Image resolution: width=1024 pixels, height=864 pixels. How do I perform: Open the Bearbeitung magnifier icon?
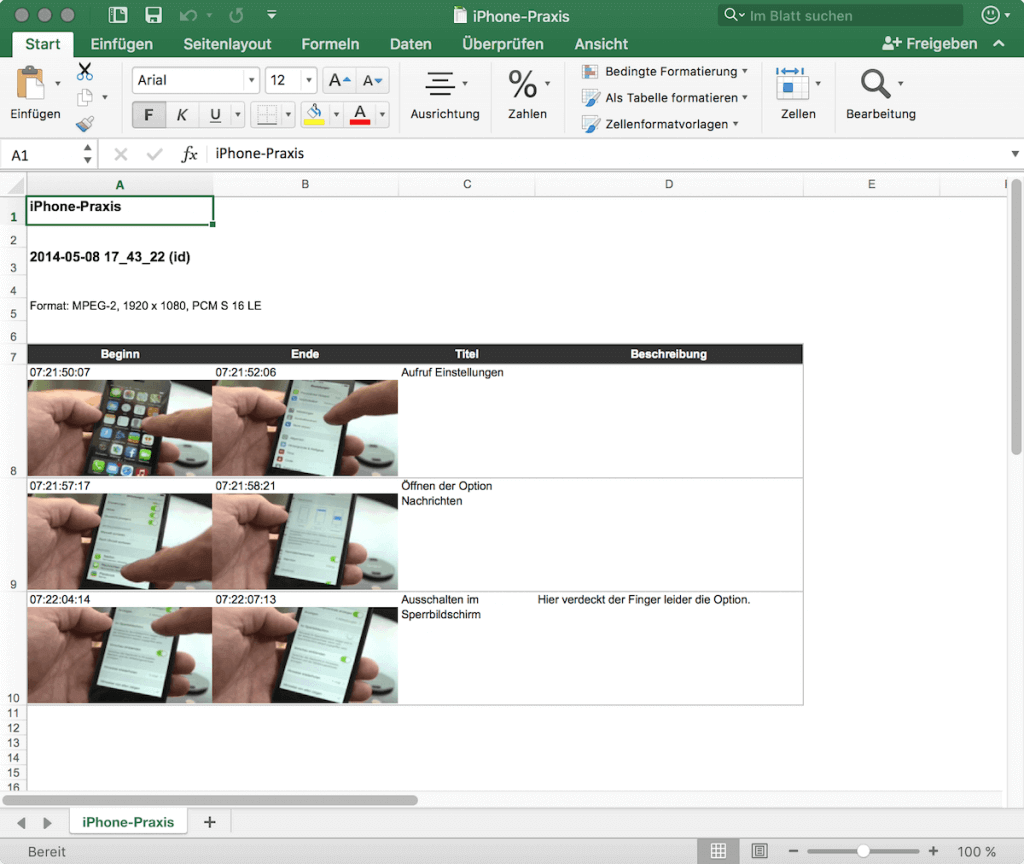pyautogui.click(x=874, y=84)
